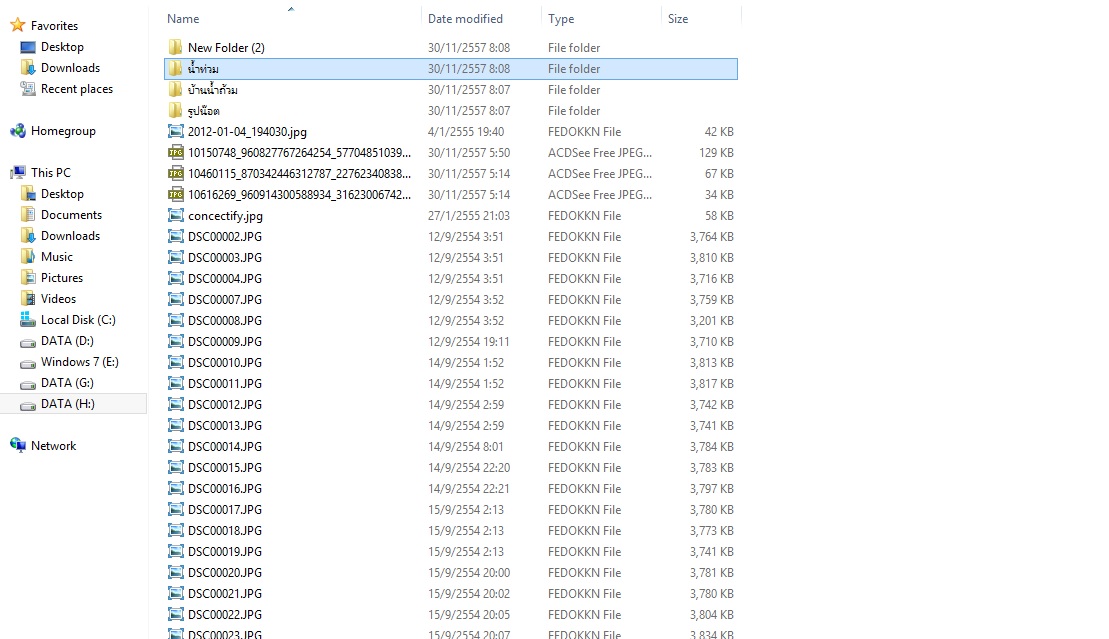The width and height of the screenshot is (1109, 639).
Task: Click ACDSee JPG icon for file 10150748
Action: 175,152
